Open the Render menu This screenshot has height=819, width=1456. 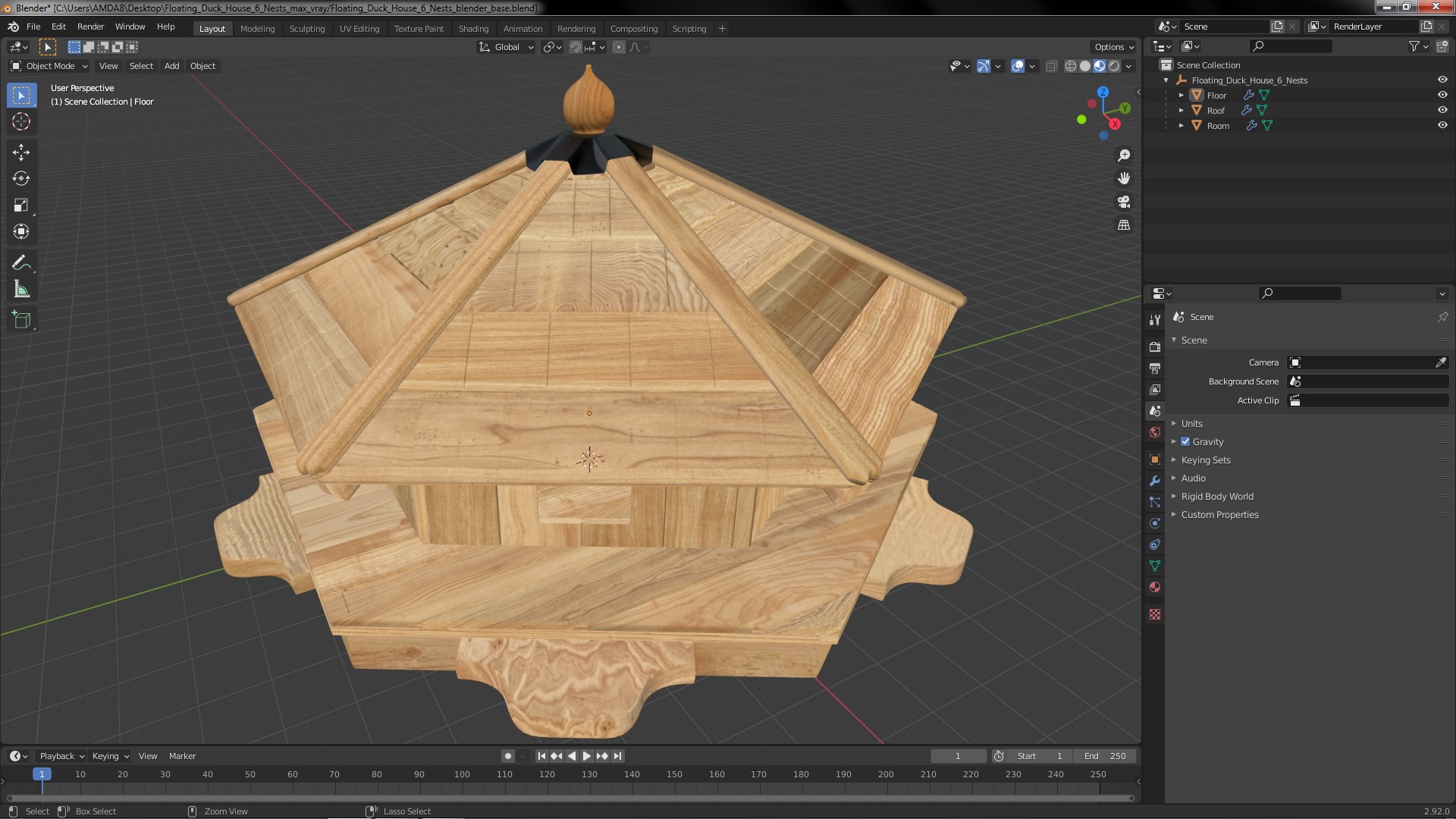(x=90, y=27)
